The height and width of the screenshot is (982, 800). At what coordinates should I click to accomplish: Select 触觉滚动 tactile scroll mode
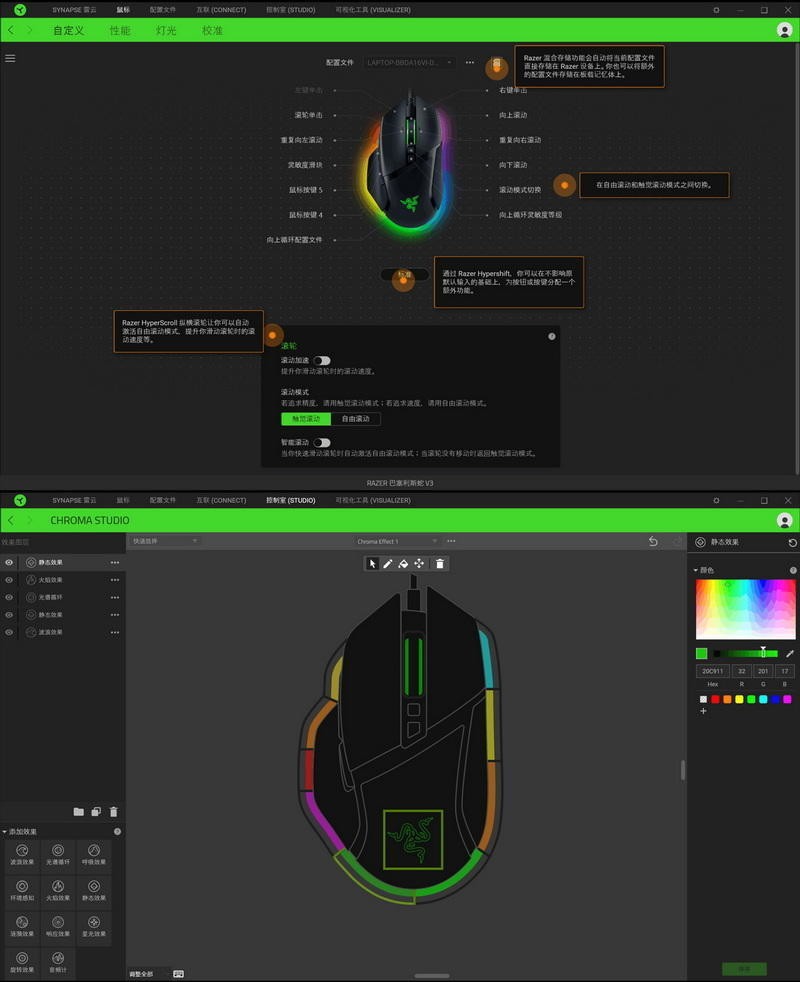306,419
